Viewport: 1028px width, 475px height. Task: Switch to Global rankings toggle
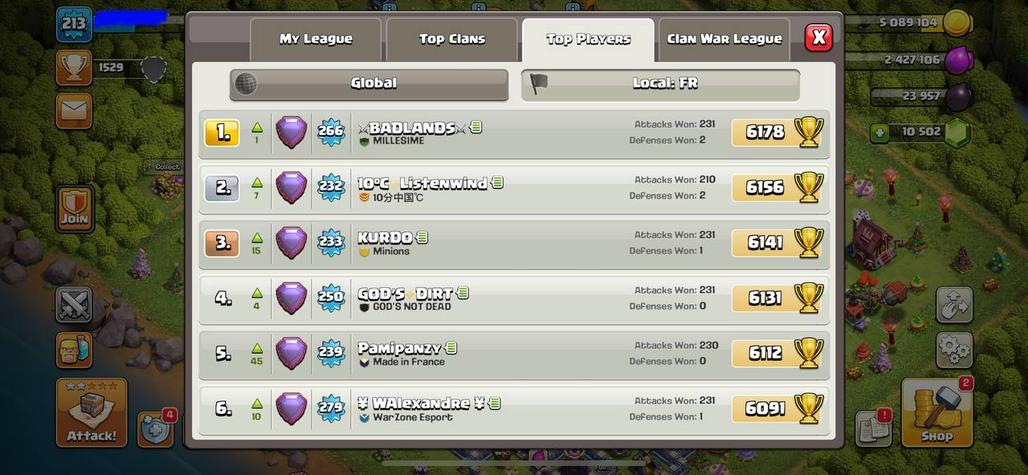tap(369, 84)
